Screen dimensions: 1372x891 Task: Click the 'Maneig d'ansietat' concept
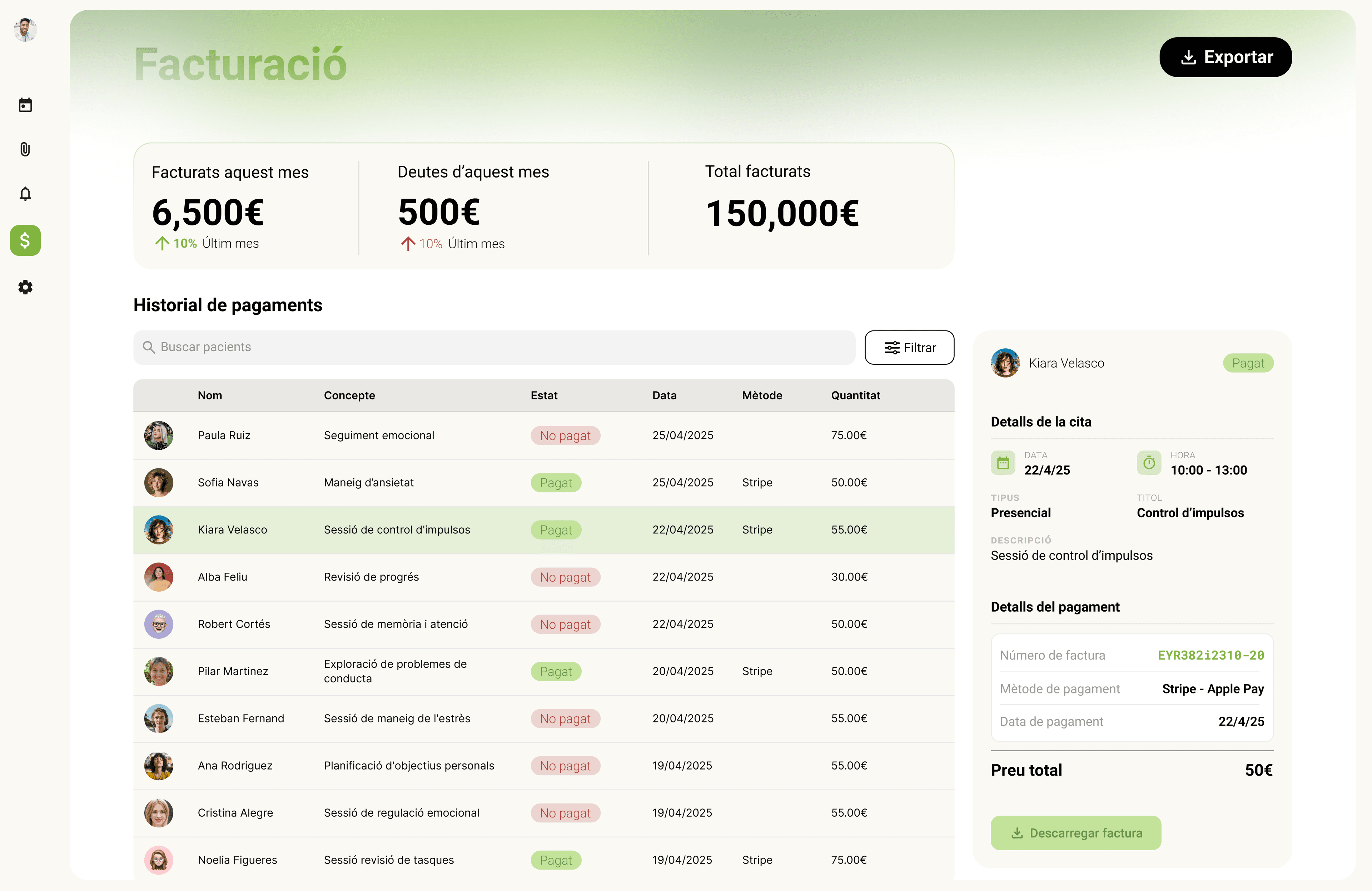(x=369, y=482)
